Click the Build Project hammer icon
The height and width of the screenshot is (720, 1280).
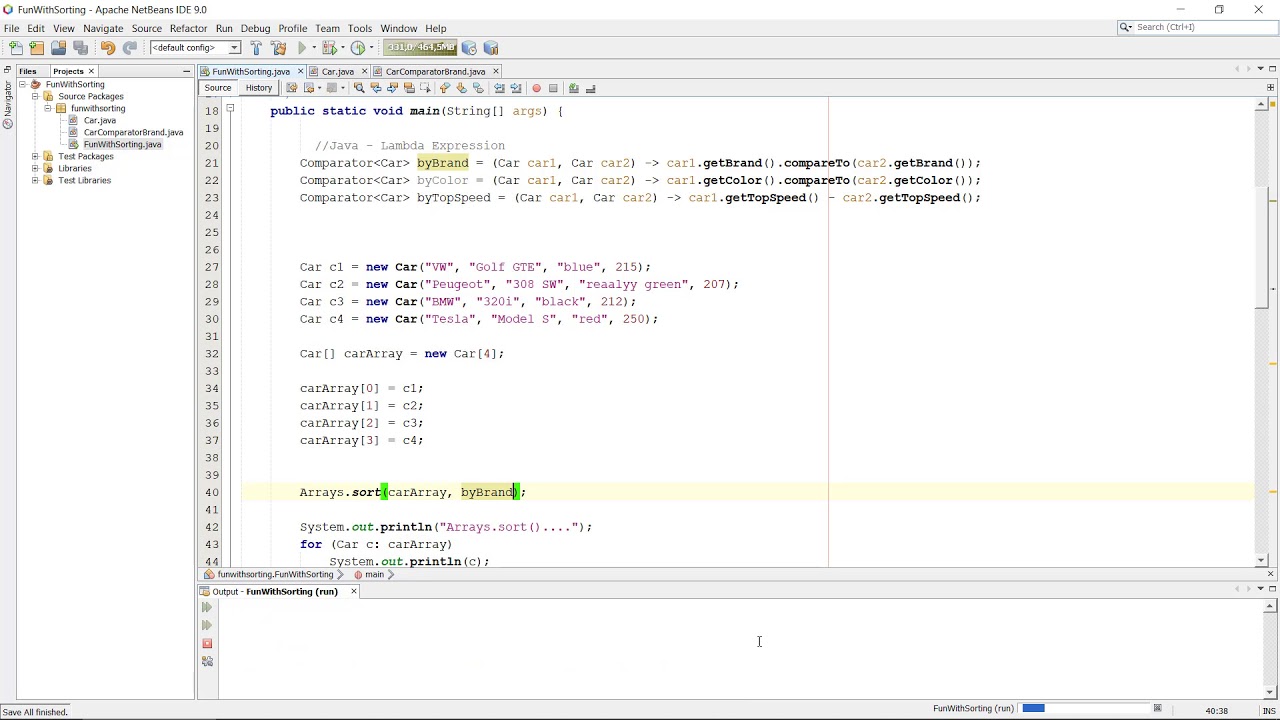256,47
